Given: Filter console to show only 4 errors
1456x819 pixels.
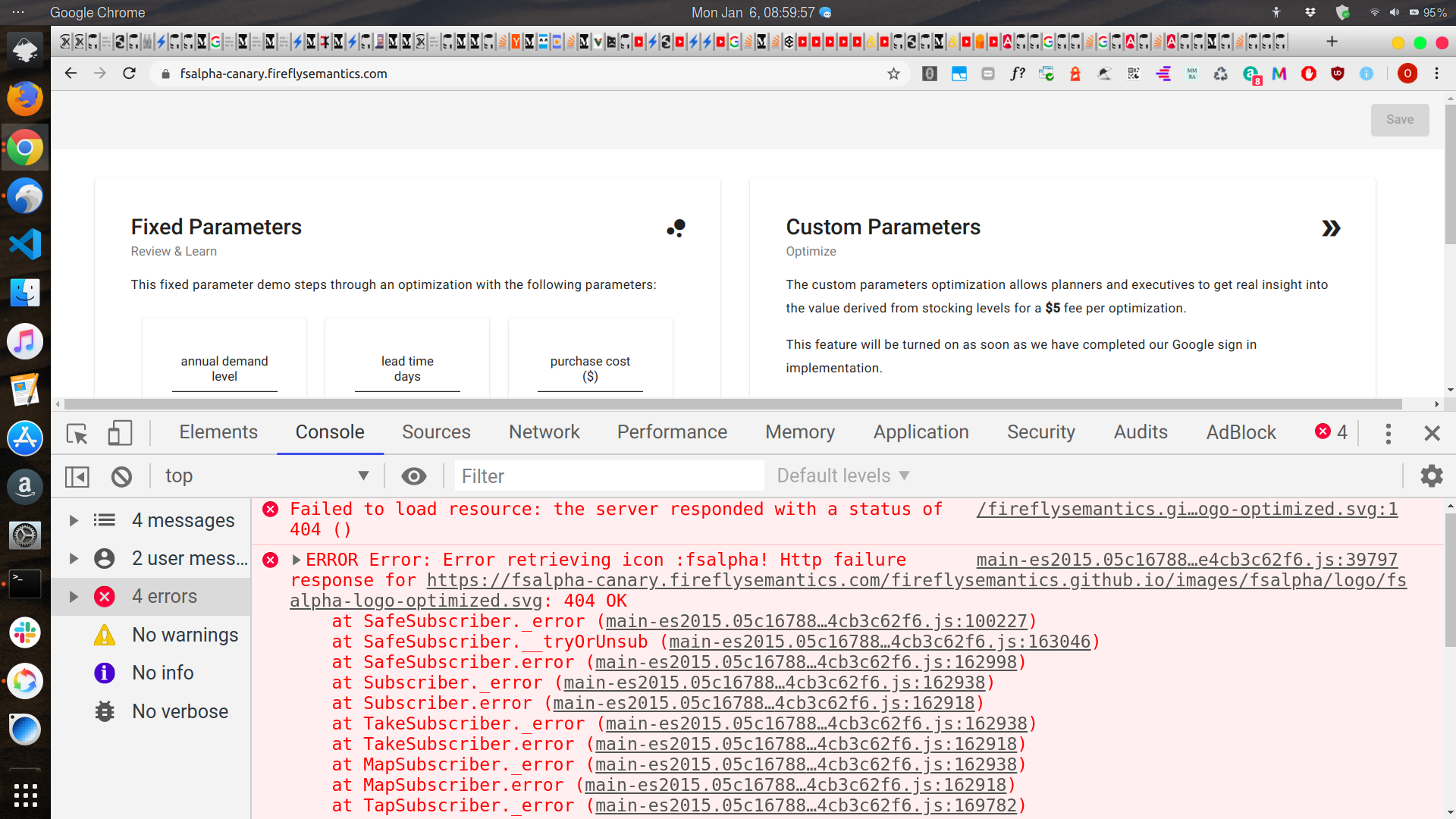Looking at the screenshot, I should (x=164, y=596).
